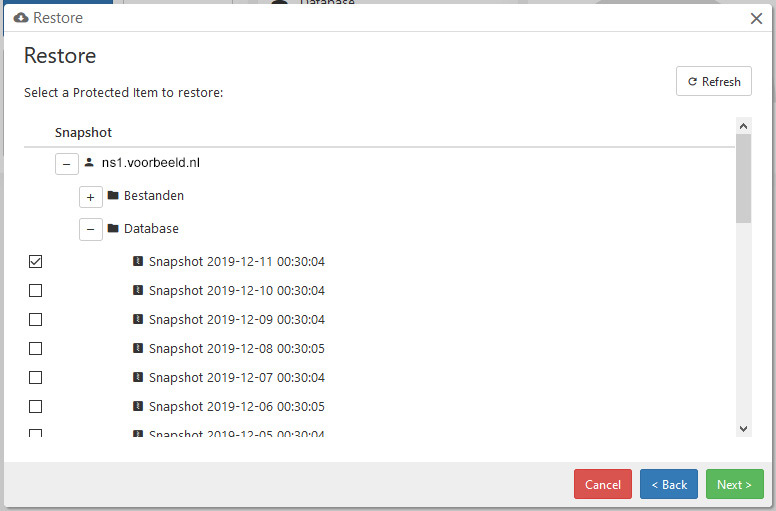Click the archive icon of Snapshot 2019-12-11
The image size is (776, 511).
tap(138, 261)
